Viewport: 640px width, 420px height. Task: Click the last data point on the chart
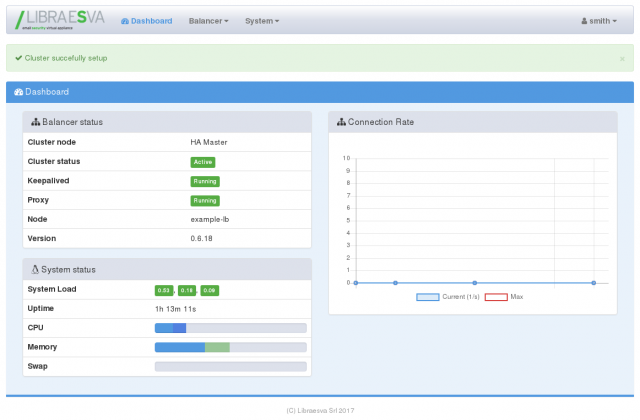click(x=594, y=283)
